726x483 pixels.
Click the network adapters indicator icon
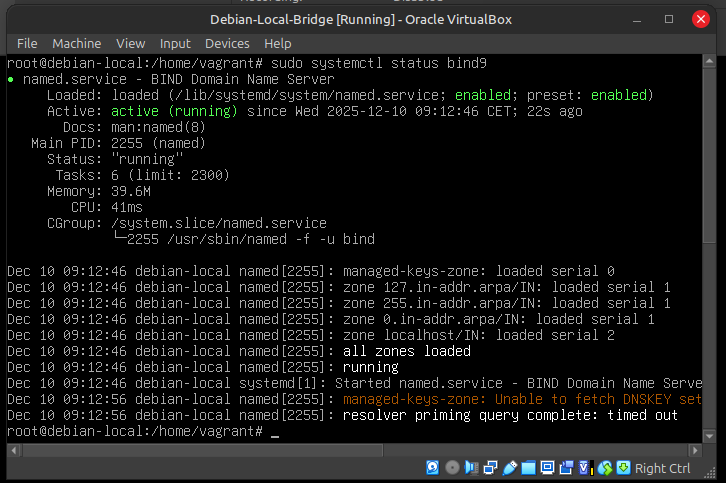click(x=490, y=468)
